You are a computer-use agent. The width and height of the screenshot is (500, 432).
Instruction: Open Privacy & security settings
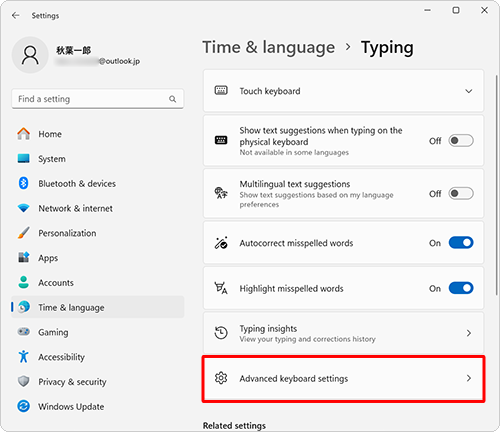coord(97,382)
